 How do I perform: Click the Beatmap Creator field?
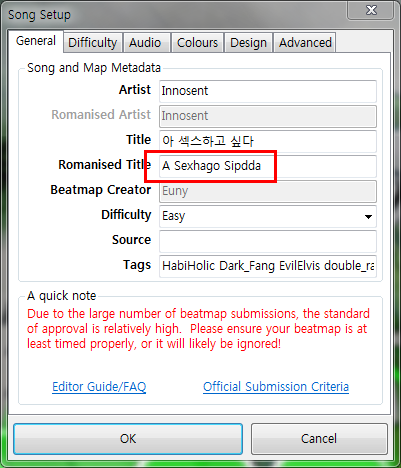click(268, 191)
